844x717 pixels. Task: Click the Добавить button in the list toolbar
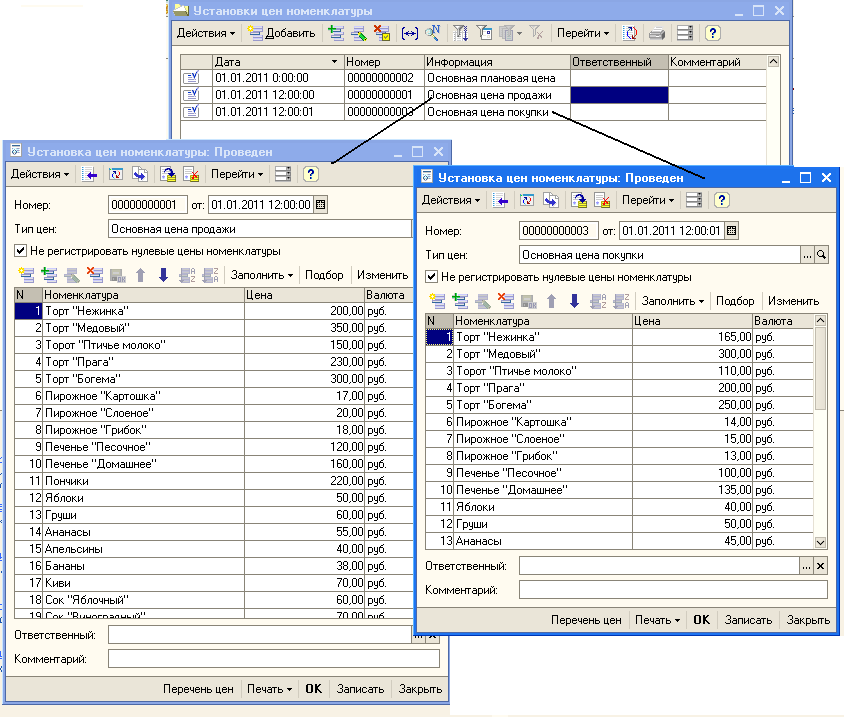point(282,33)
